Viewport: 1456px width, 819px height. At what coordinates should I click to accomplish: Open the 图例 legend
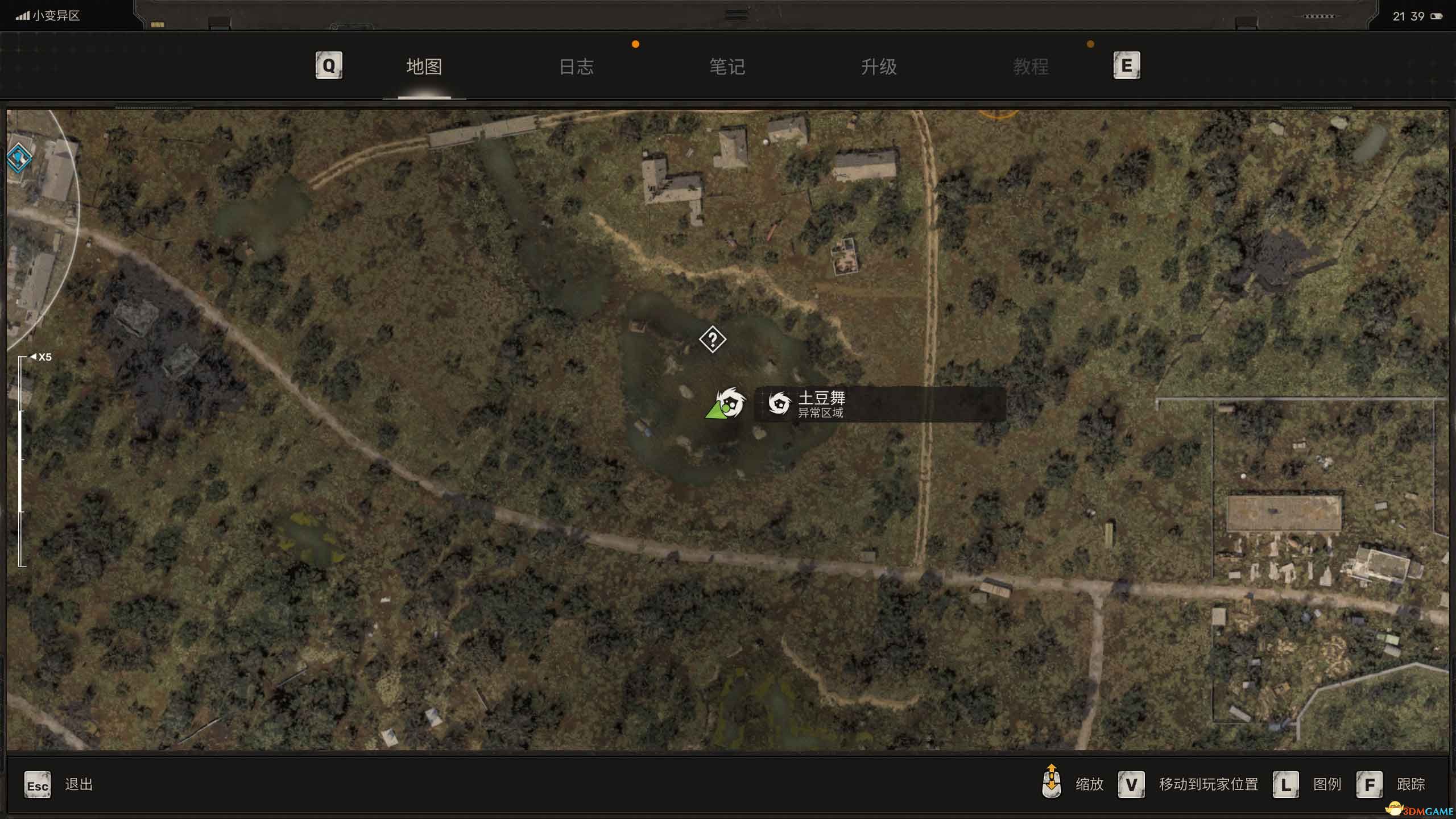(1327, 784)
